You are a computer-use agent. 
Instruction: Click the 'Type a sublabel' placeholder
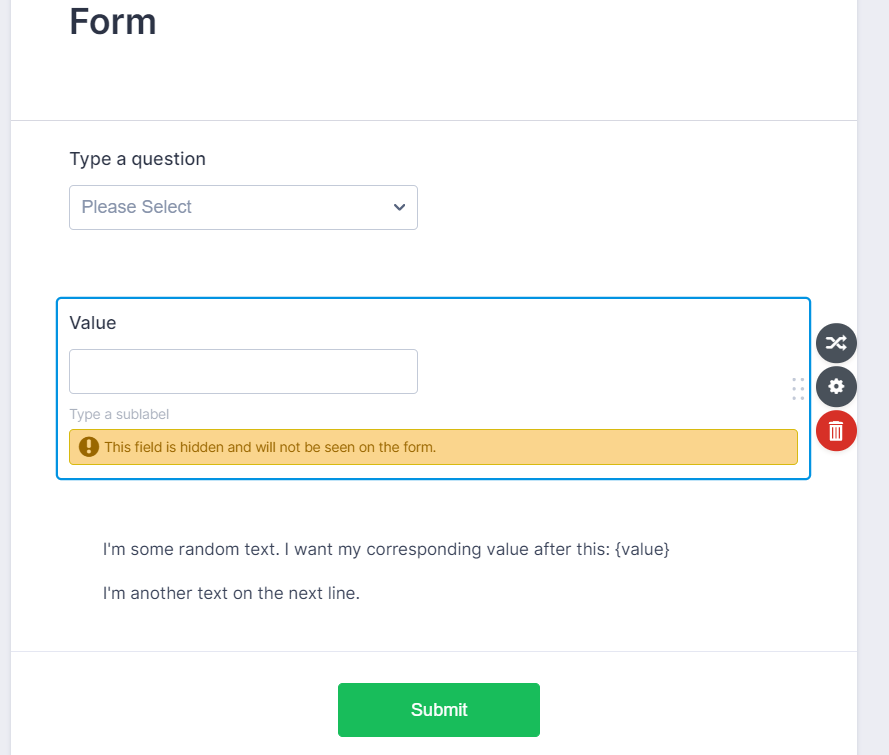point(112,414)
